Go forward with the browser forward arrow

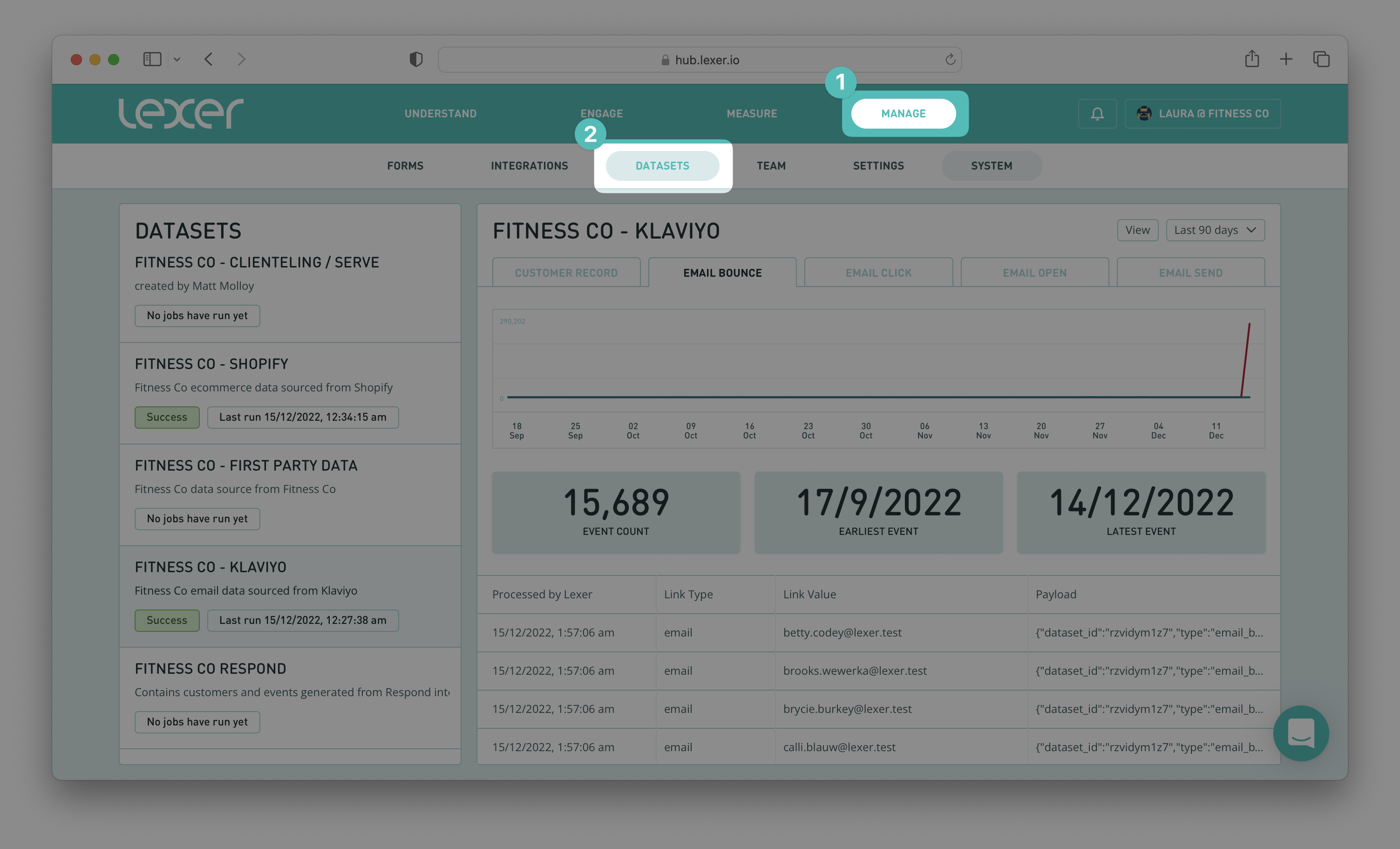(241, 59)
